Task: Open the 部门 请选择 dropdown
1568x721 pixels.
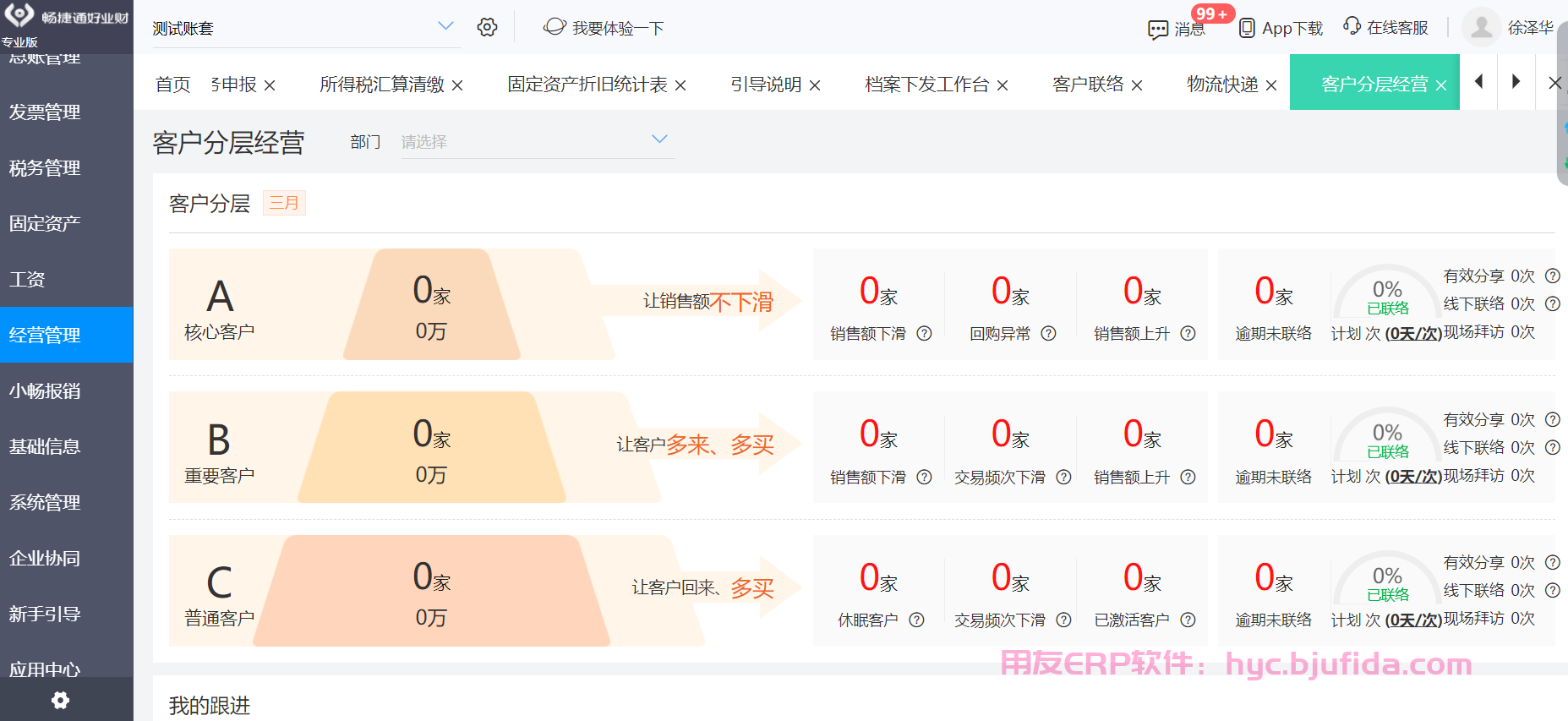Action: (538, 141)
